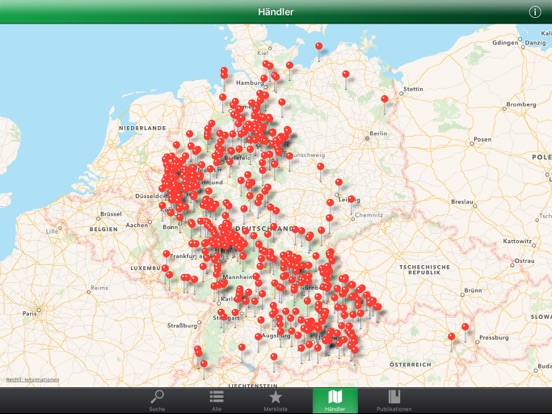Tap the pin just west of Stettin
This screenshot has height=414, width=552.
(x=385, y=99)
